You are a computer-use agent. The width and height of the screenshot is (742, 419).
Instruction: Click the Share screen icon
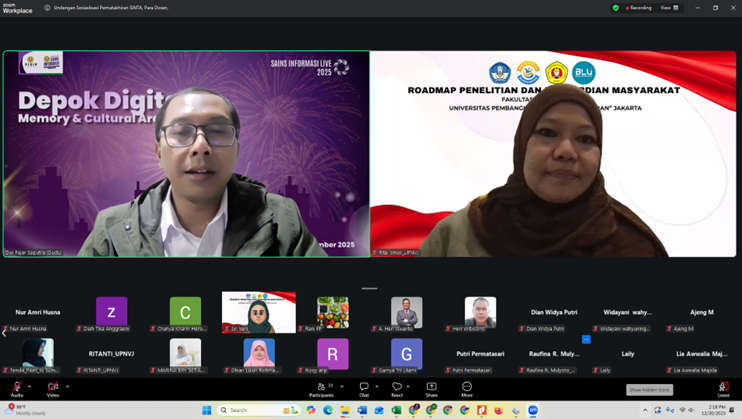(x=431, y=387)
